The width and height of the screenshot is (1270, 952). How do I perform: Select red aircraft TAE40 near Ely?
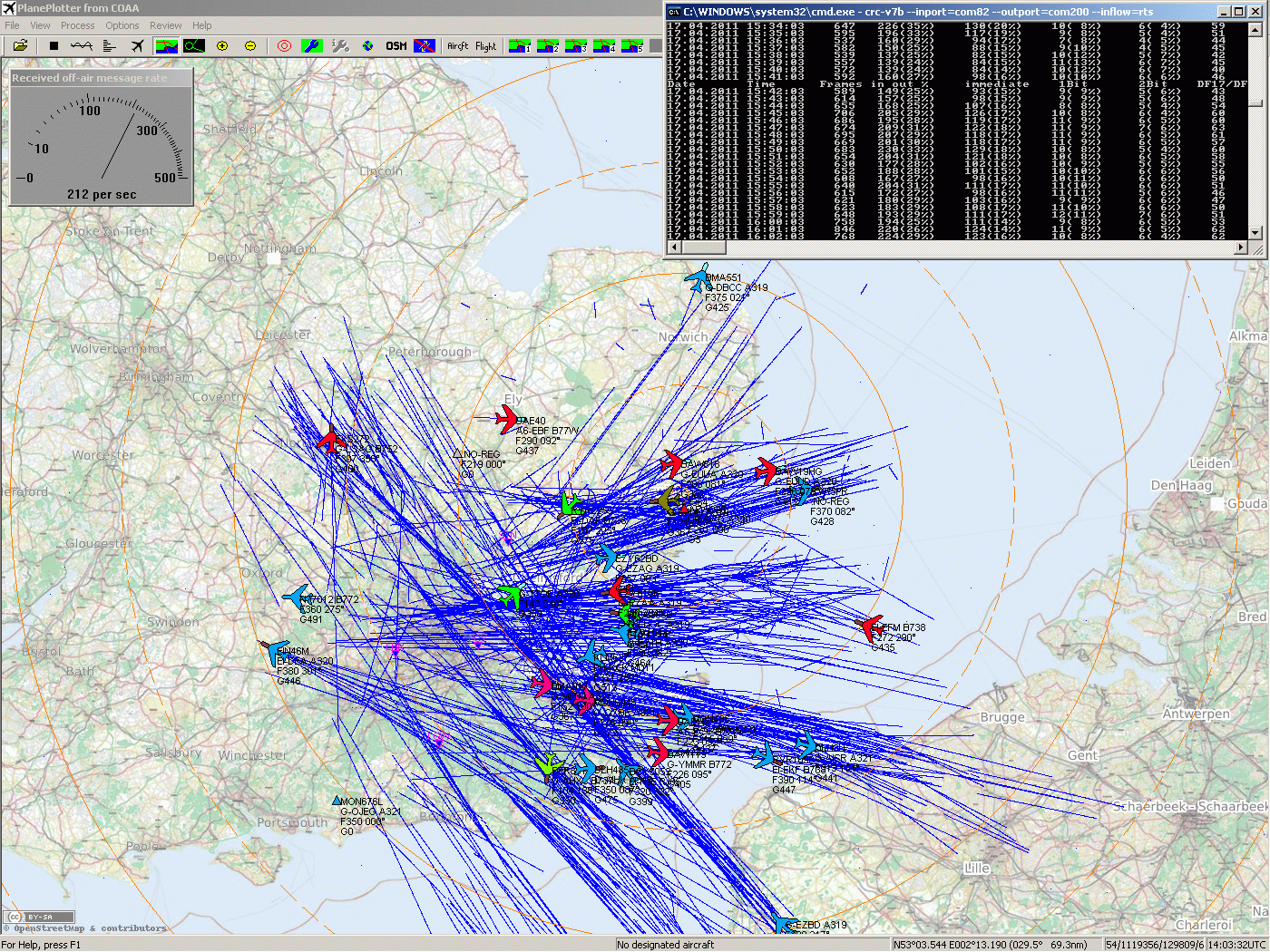tap(507, 420)
